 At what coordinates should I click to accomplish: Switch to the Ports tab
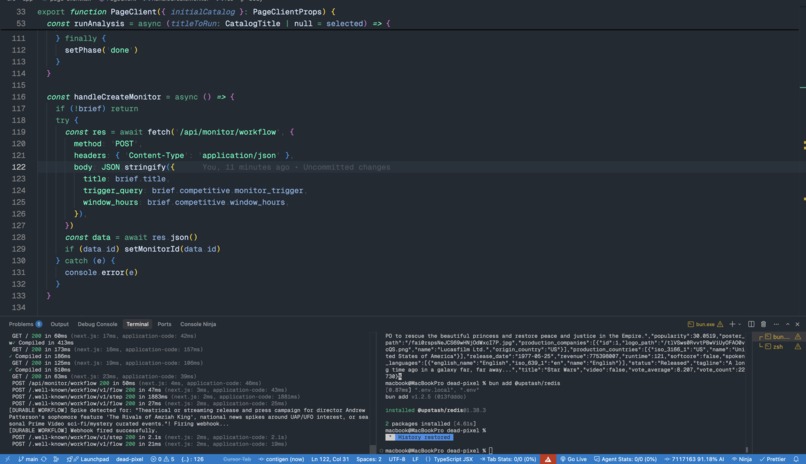click(164, 324)
